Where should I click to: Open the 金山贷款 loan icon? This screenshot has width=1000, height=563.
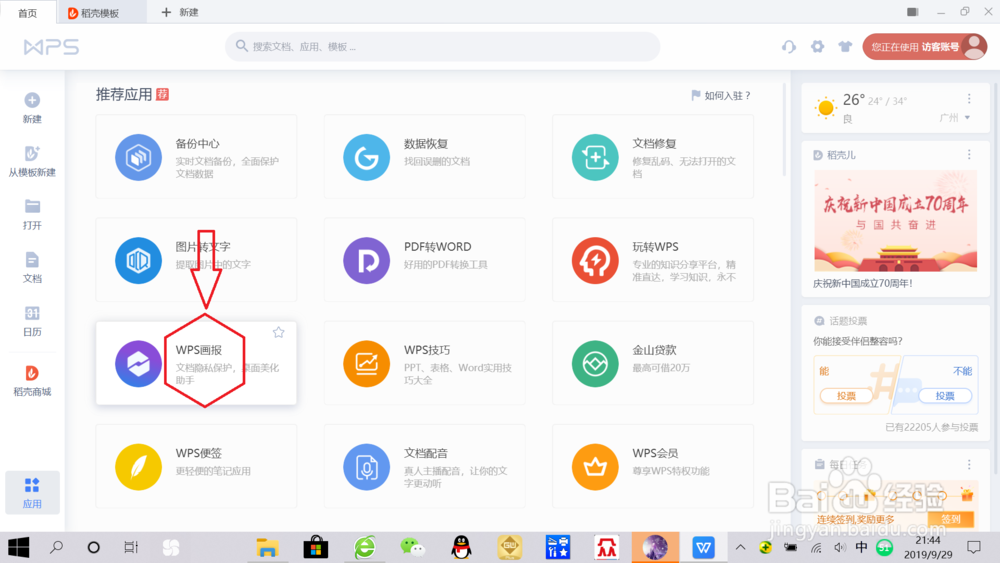[595, 363]
